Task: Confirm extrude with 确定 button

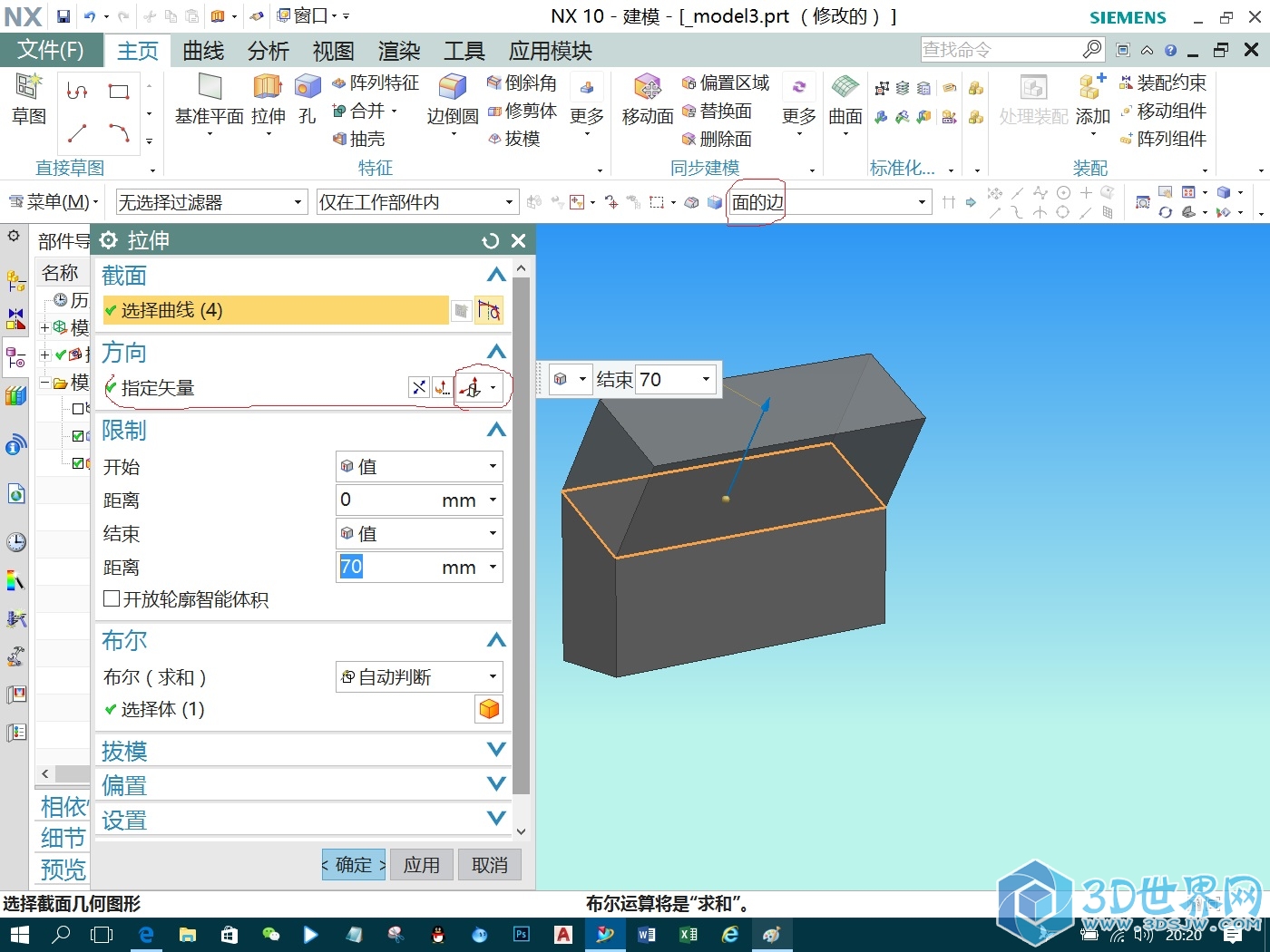Action: [354, 865]
